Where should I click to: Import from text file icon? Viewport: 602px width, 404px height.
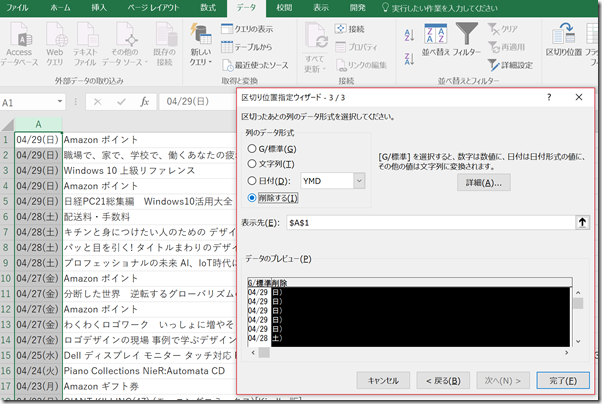(x=85, y=44)
